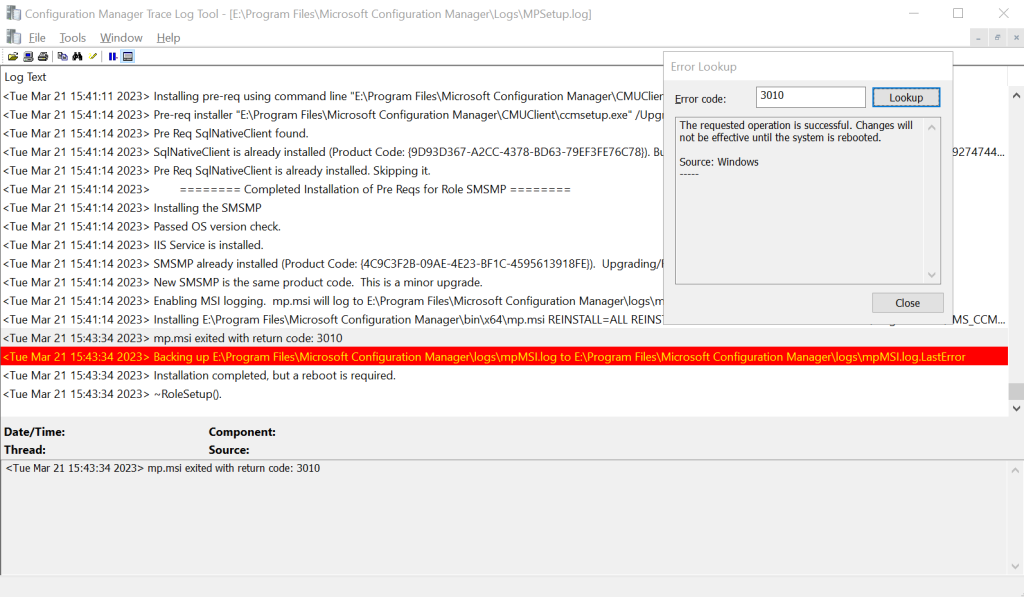Restore down the MPSetup.log child document window
This screenshot has width=1024, height=597.
coord(997,38)
